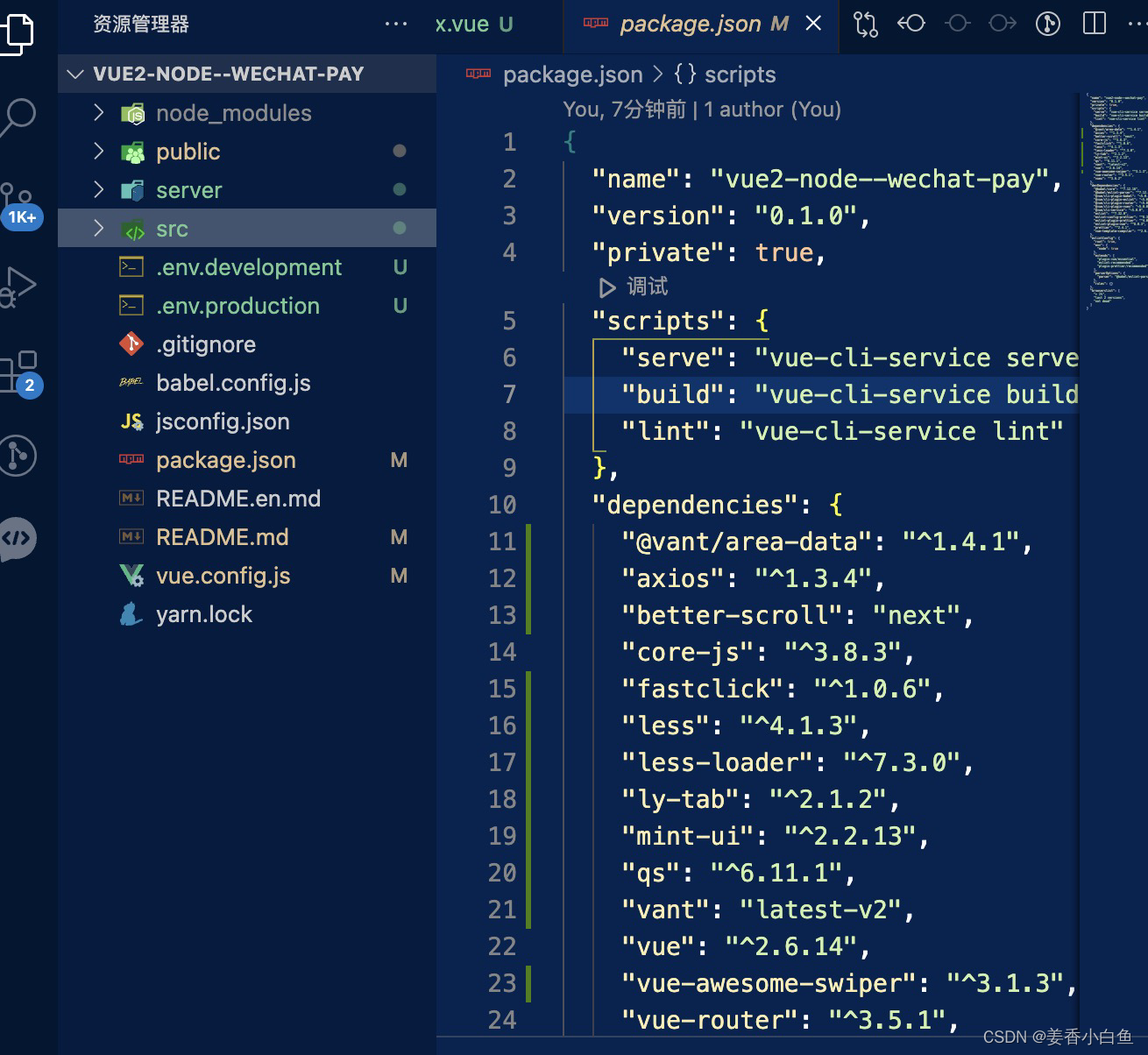Click line number 7 in the gutter

[509, 394]
